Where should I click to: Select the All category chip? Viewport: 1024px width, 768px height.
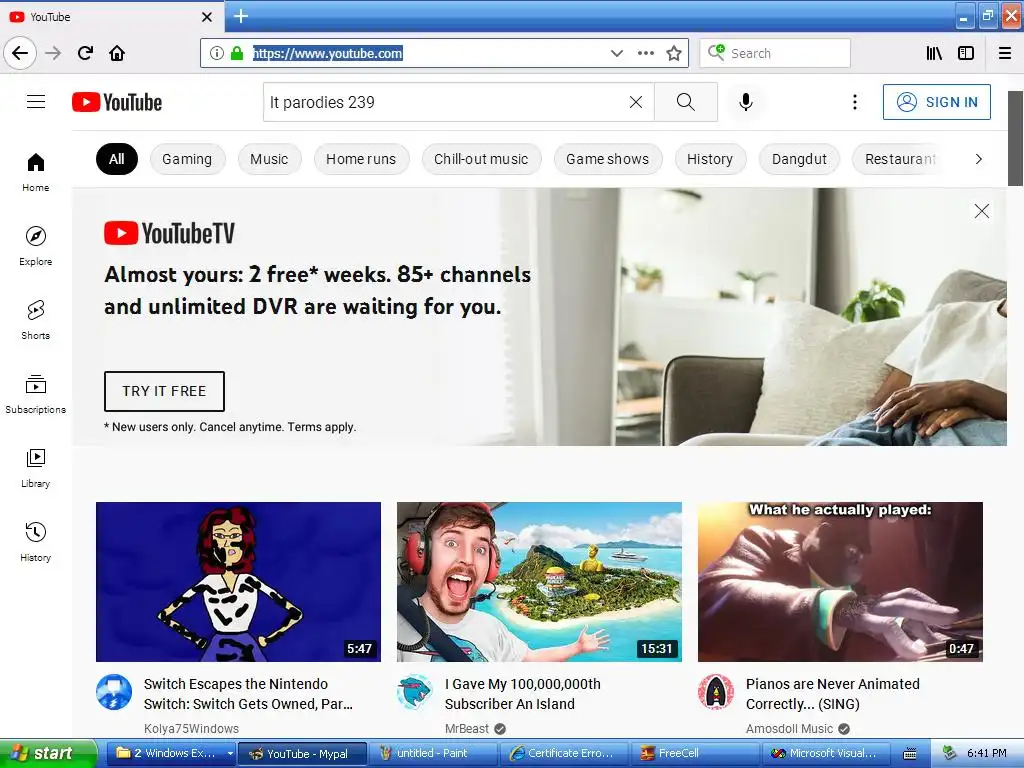(x=117, y=159)
